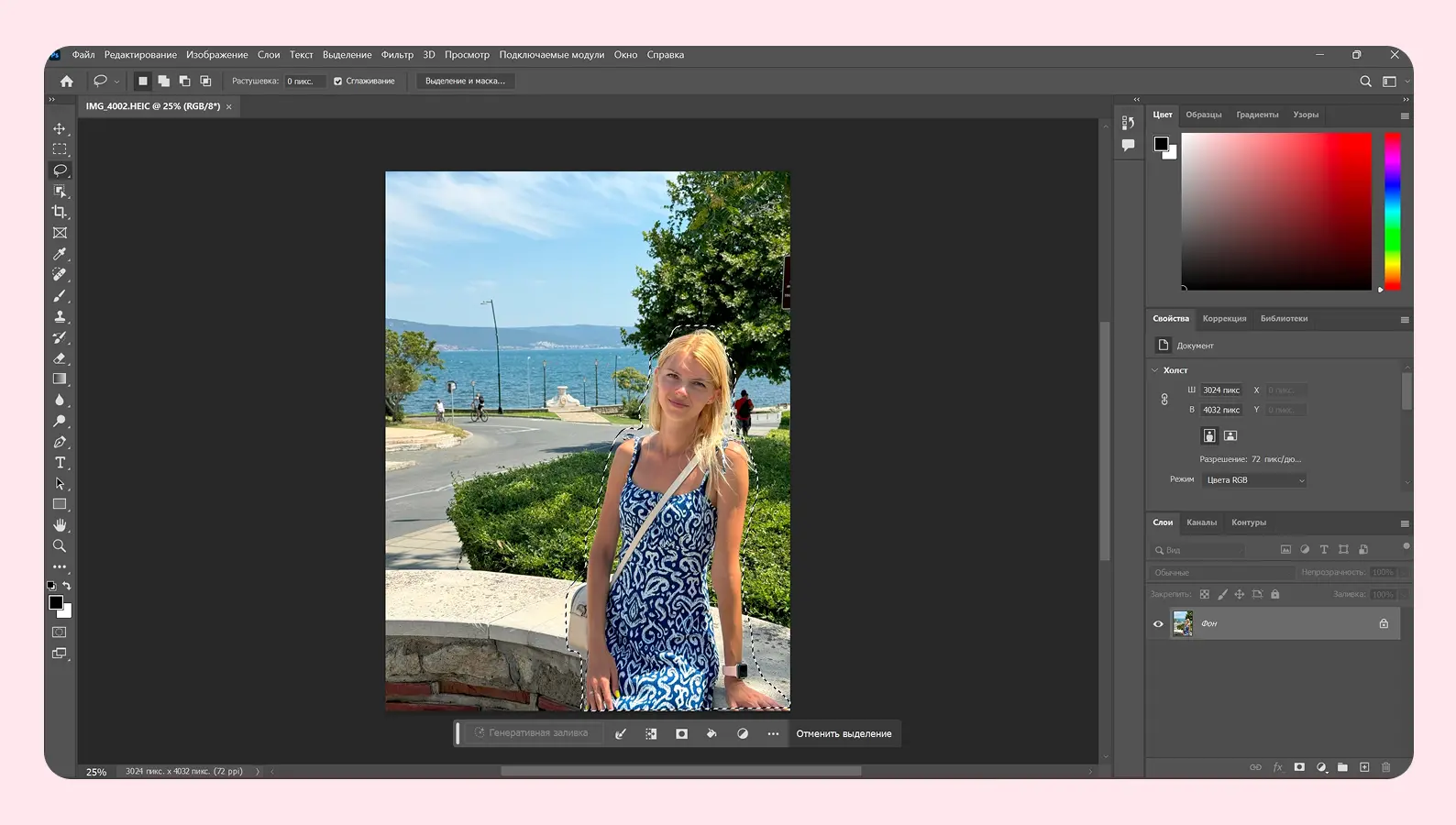Switch to the Каналы tab
1456x825 pixels.
pos(1201,522)
